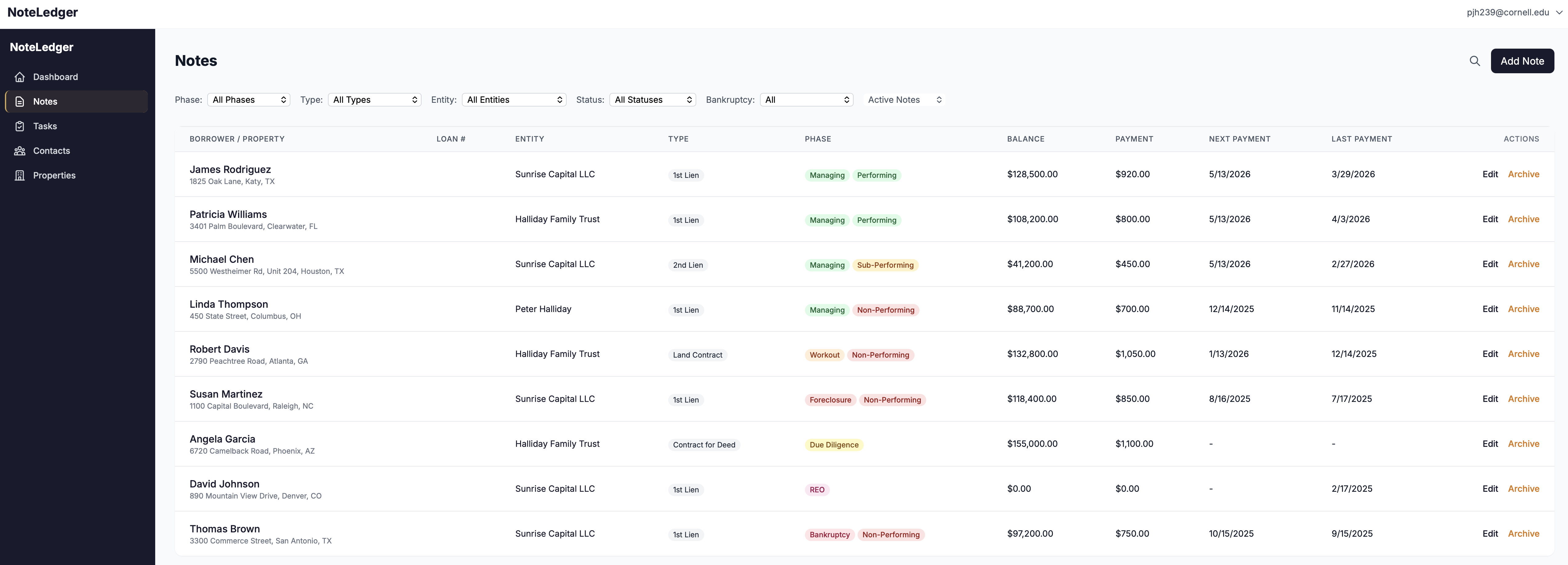Open the Type filter dropdown
Screen dimensions: 1568x565
tap(374, 100)
